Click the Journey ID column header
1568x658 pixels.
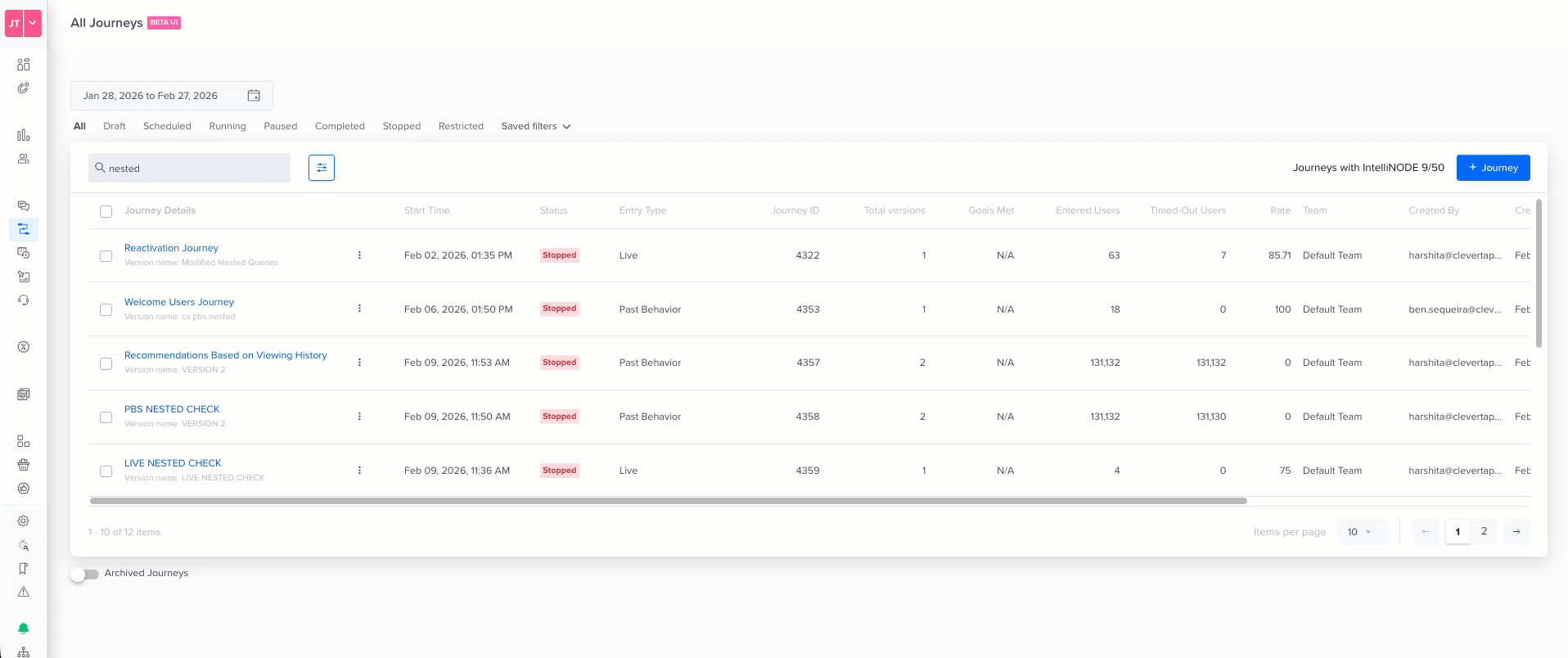pos(795,210)
